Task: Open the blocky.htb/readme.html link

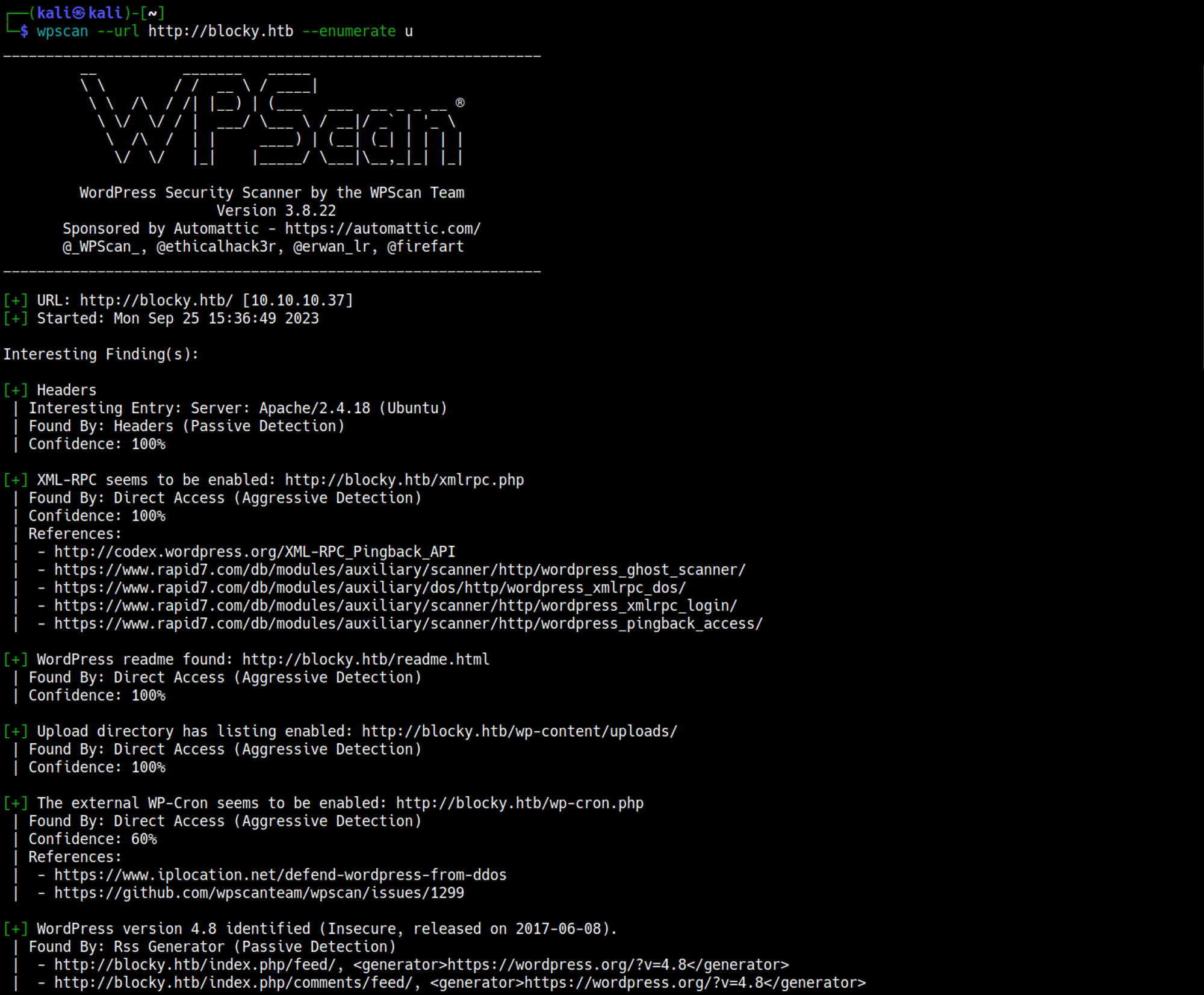Action: point(365,660)
